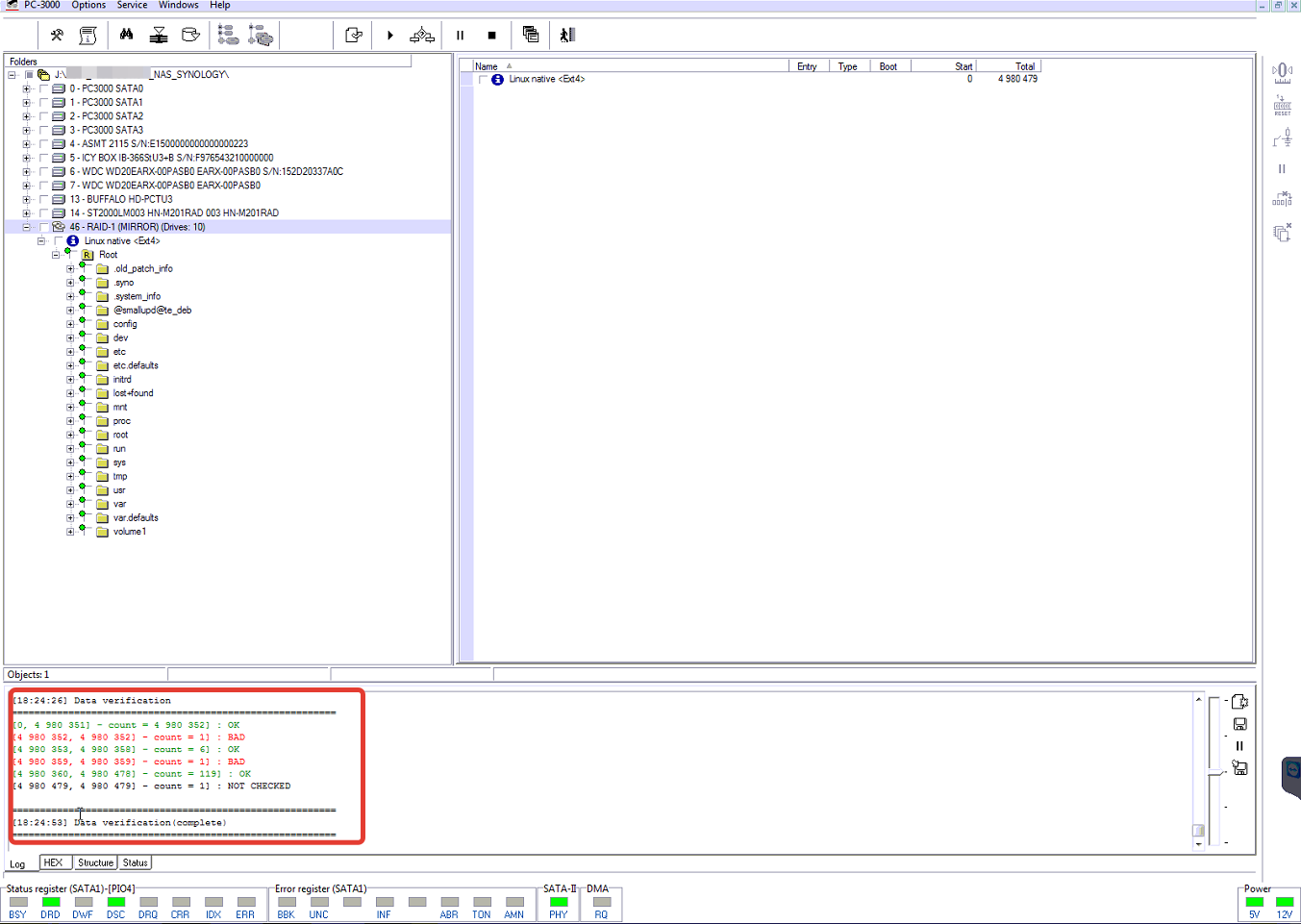Expand the volume1 folder
Screen dimensions: 1301x924
70,532
